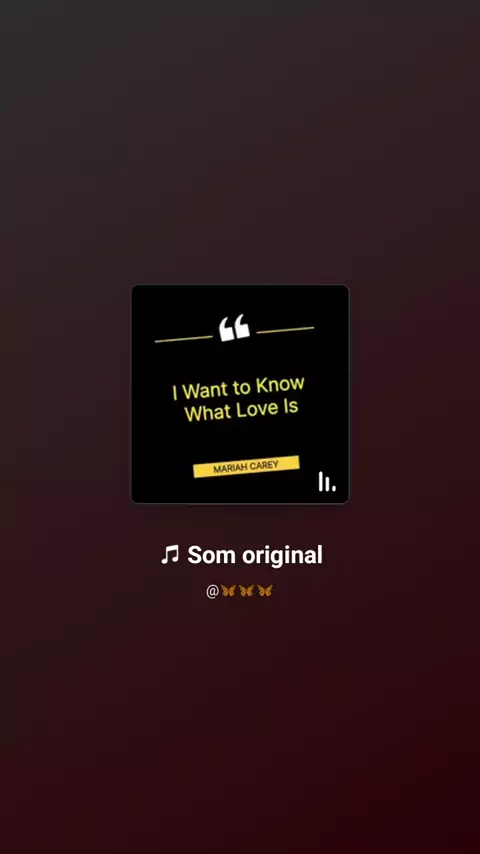Tap the music note icon beside Som original

[170, 555]
